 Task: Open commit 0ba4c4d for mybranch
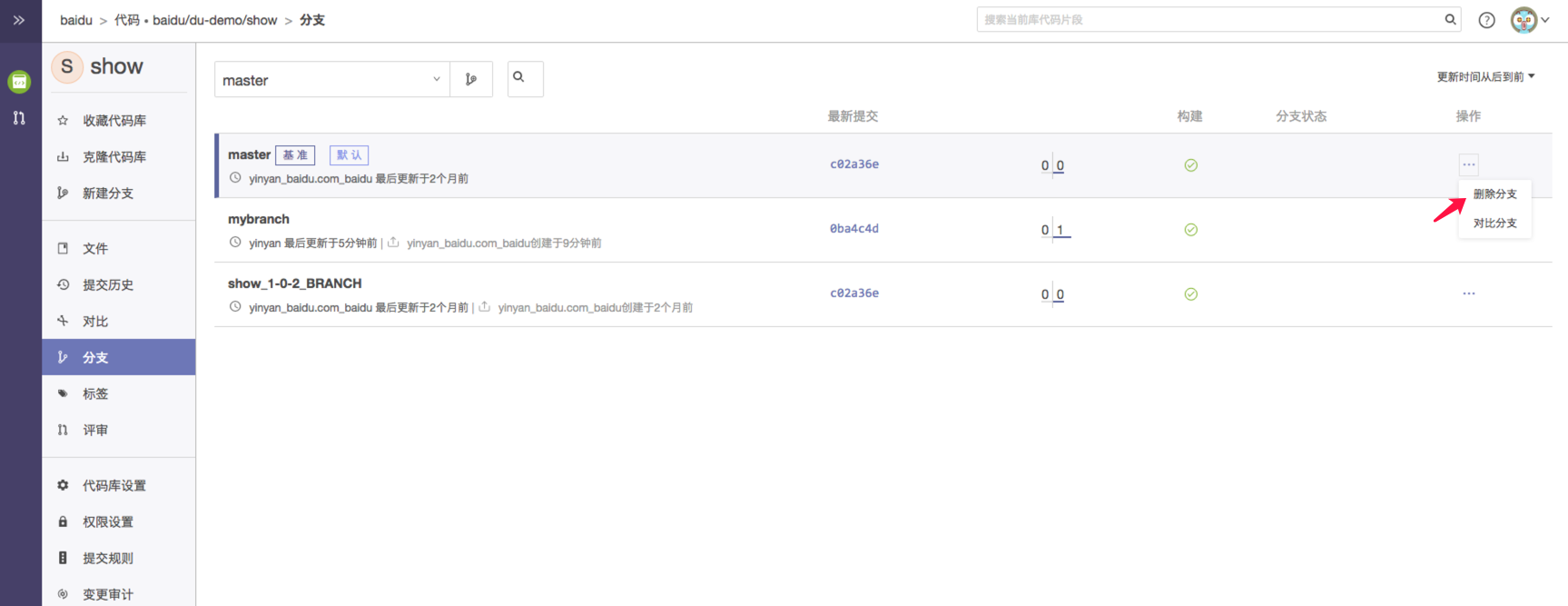[854, 229]
